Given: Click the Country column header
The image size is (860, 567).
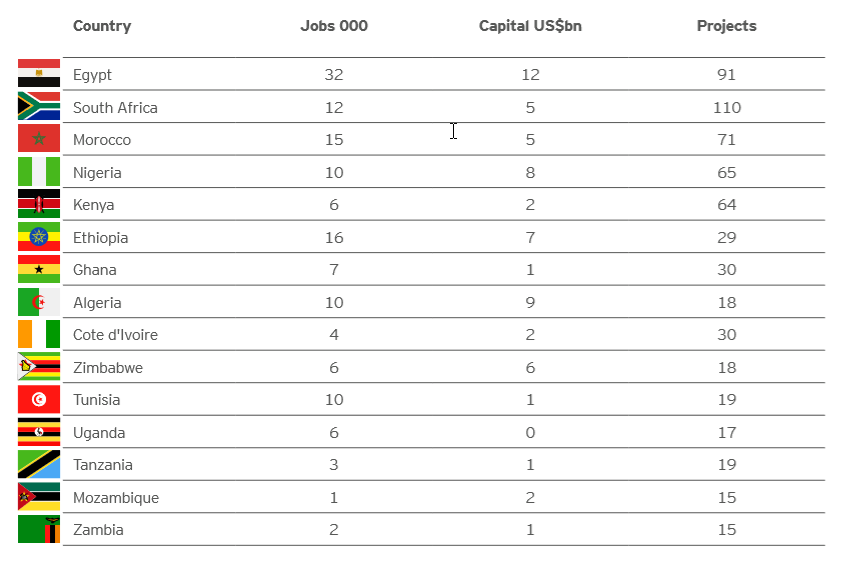Looking at the screenshot, I should point(102,26).
